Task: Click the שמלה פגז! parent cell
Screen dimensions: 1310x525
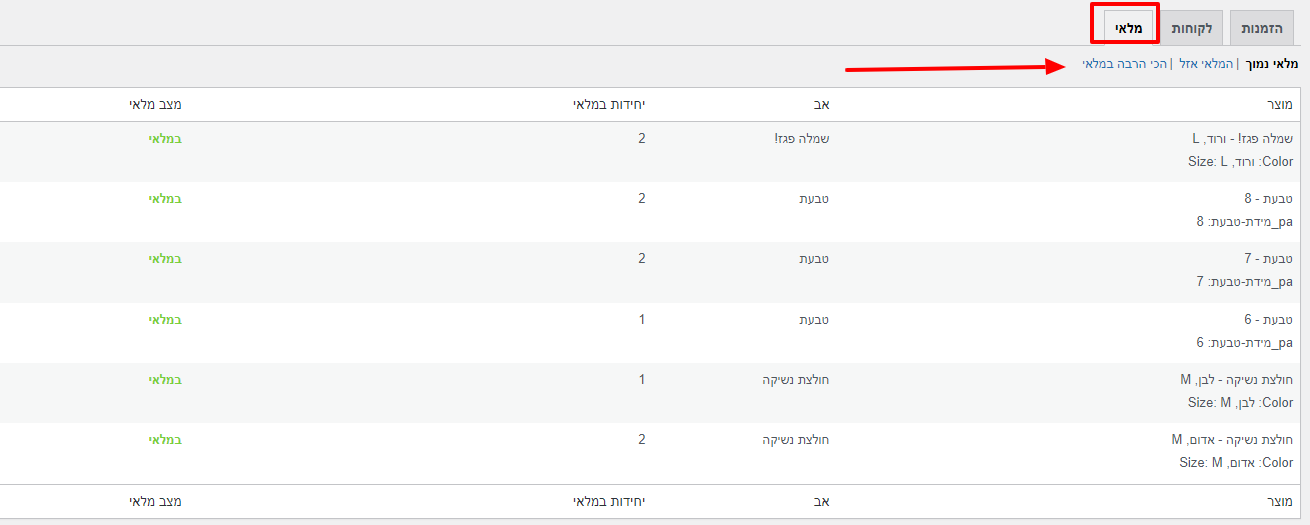Action: (796, 139)
